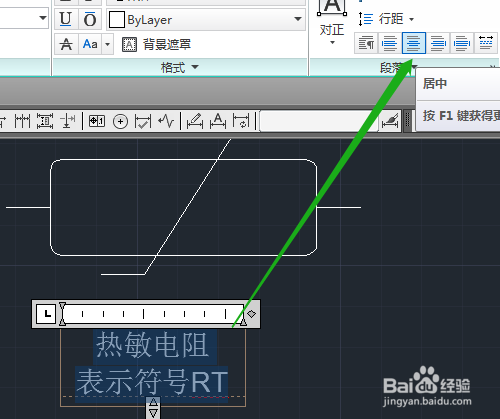Click the dimension space toolbar icon
Viewport: 500px width, 419px height.
coord(45,121)
